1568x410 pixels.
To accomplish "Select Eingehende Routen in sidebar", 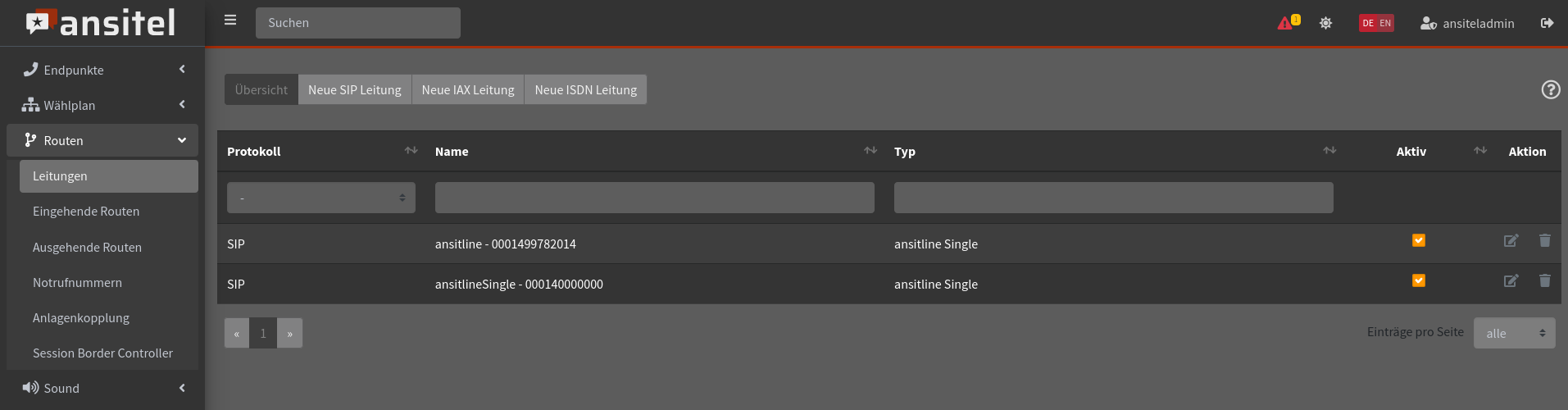I will point(86,212).
